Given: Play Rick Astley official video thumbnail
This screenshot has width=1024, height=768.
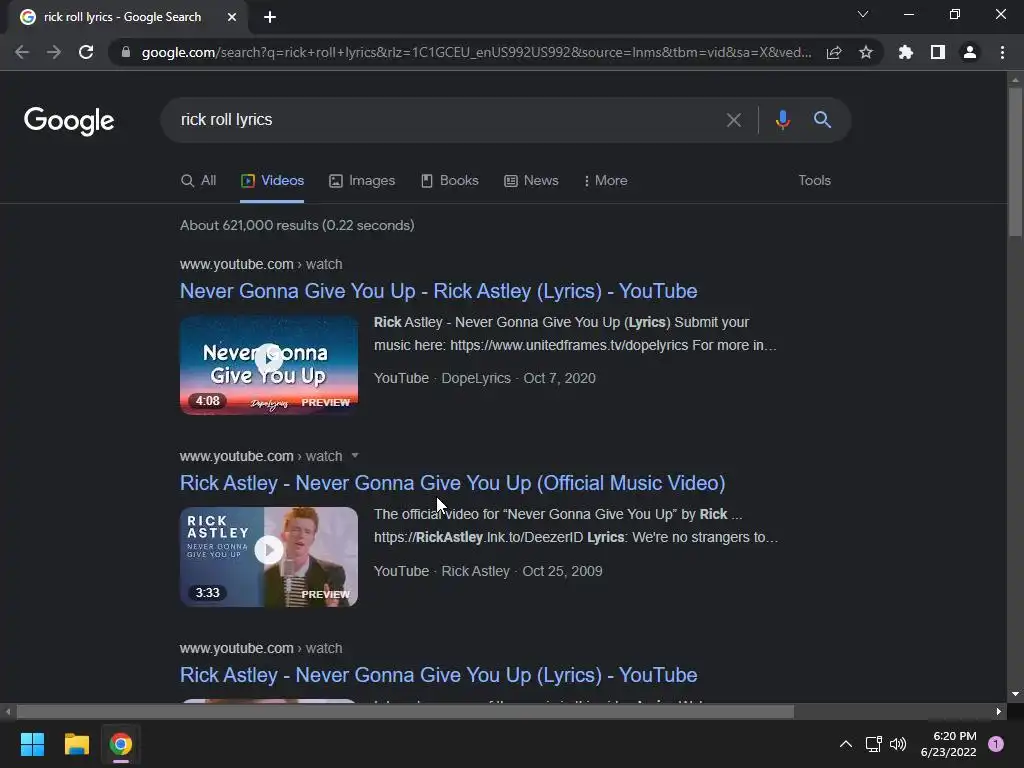Looking at the screenshot, I should pyautogui.click(x=269, y=557).
